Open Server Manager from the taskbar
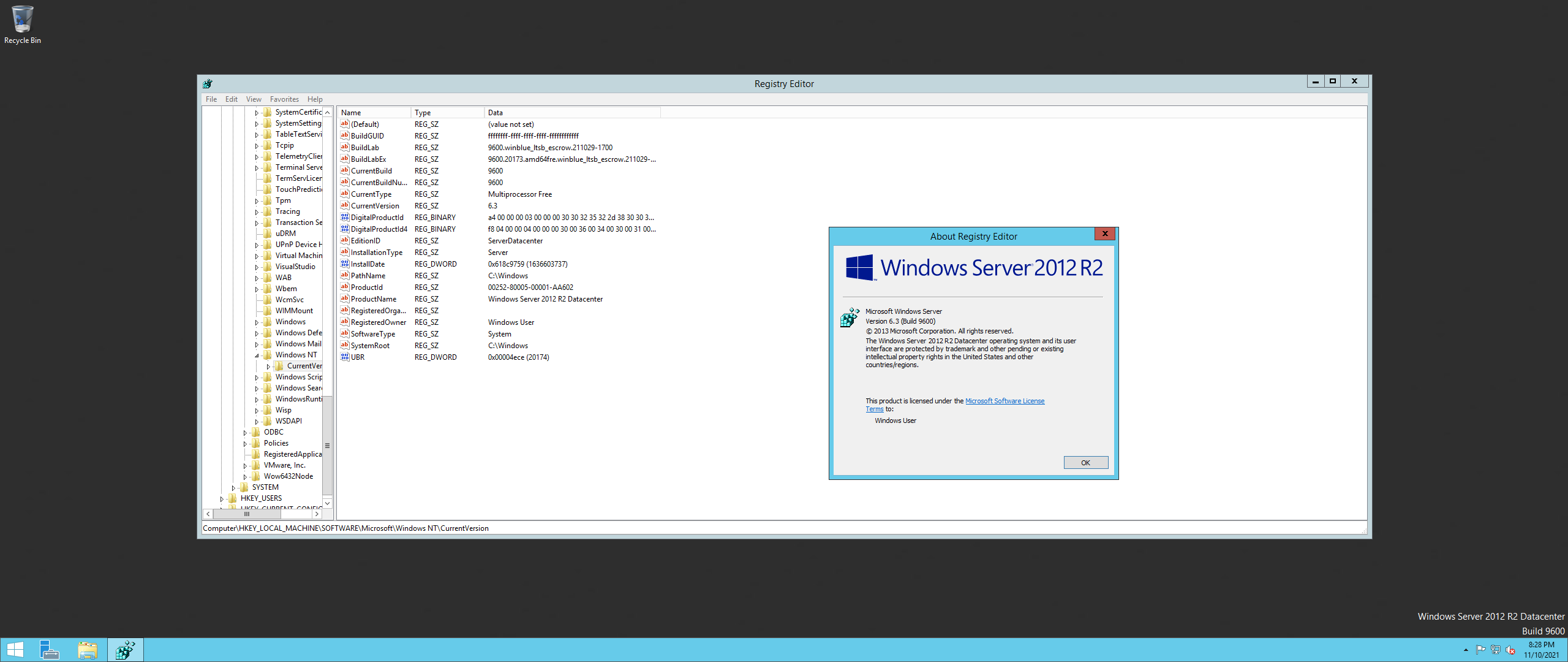1568x662 pixels. [x=49, y=650]
